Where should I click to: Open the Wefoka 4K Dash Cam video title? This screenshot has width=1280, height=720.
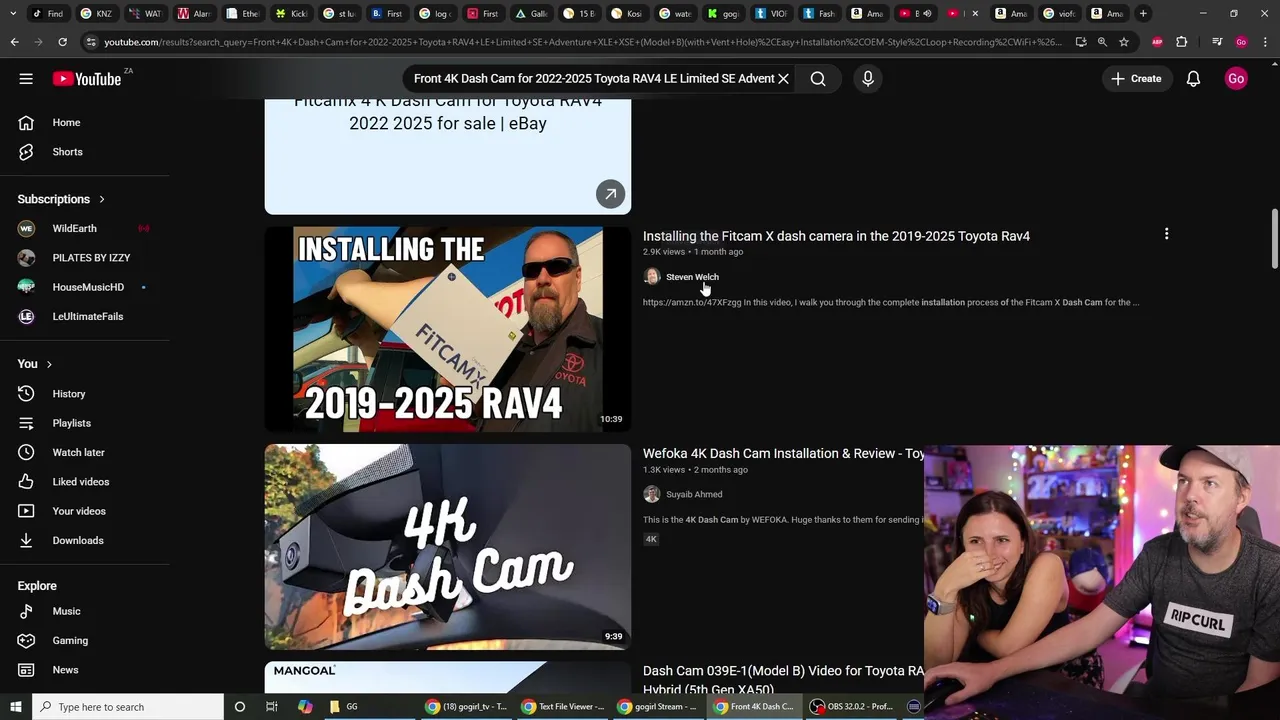point(783,454)
